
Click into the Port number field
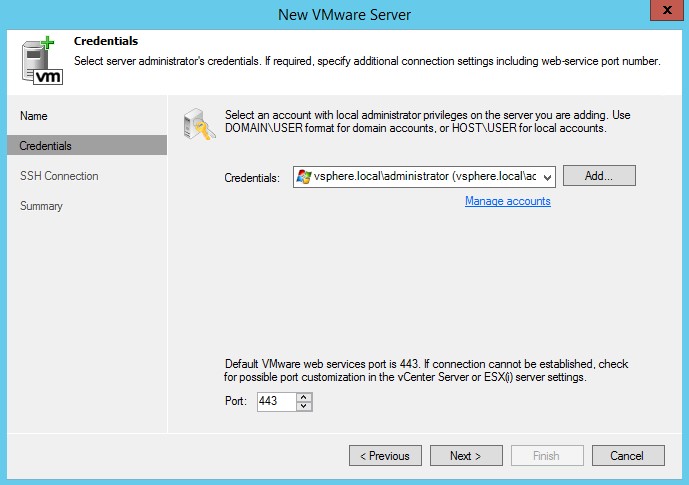[x=276, y=401]
